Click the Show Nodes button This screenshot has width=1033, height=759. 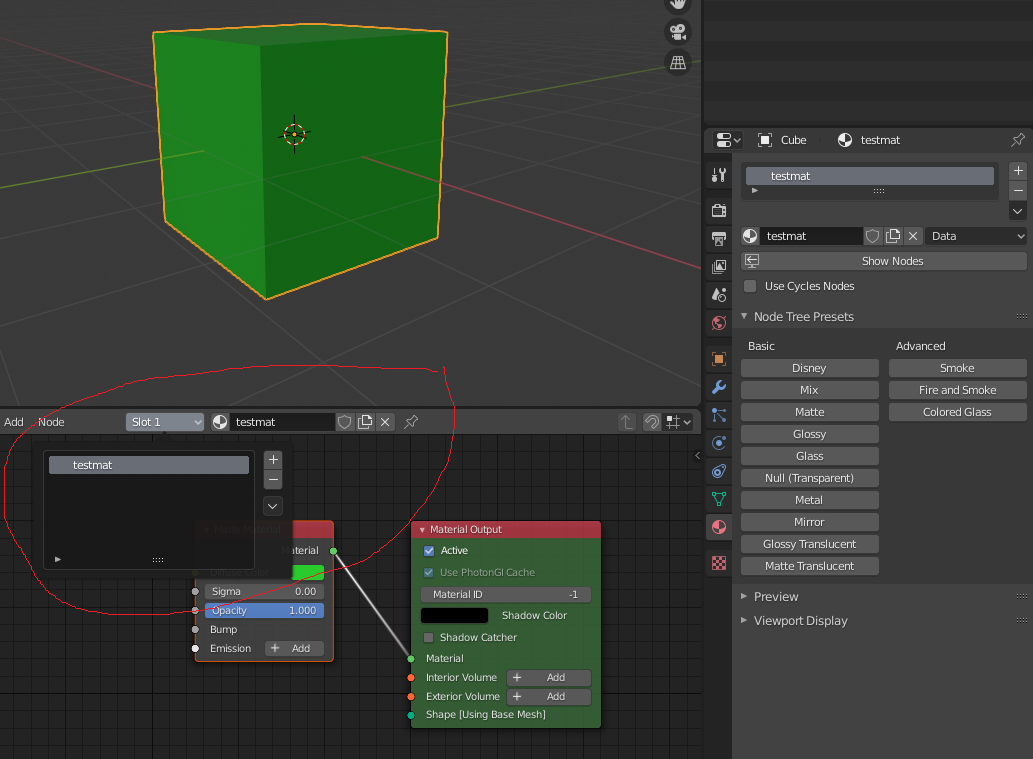pyautogui.click(x=892, y=261)
